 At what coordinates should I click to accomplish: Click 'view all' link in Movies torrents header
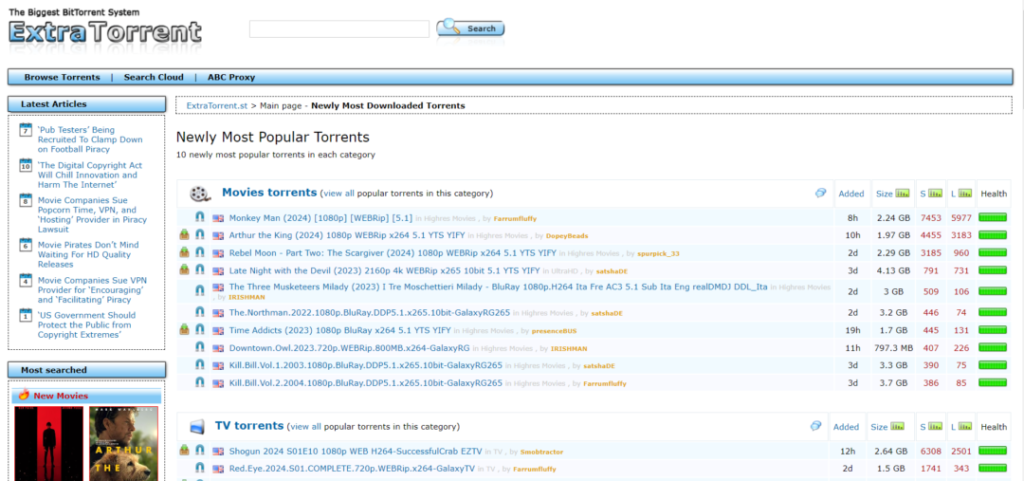339,194
